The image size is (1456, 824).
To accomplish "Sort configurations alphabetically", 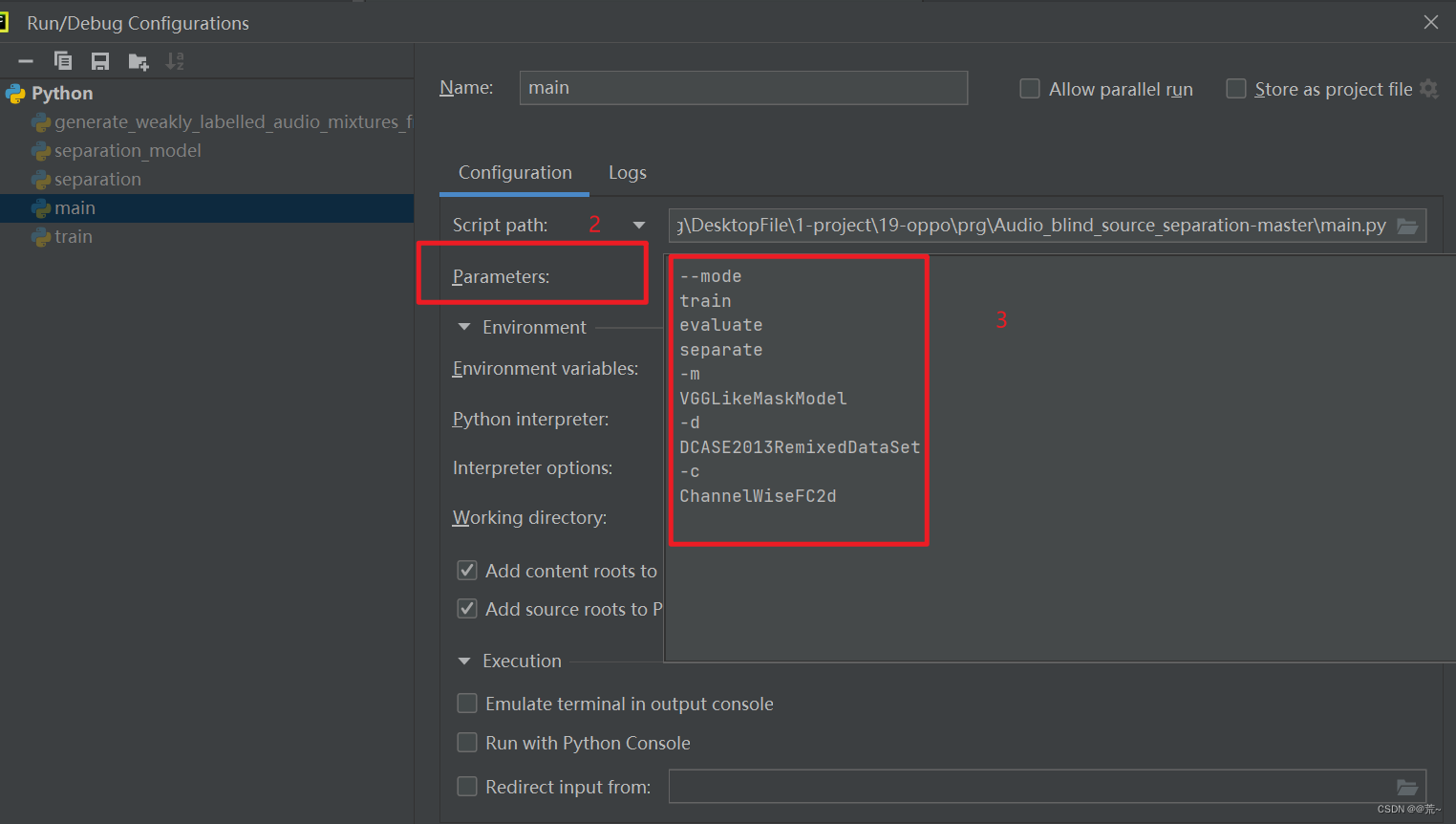I will pos(175,61).
